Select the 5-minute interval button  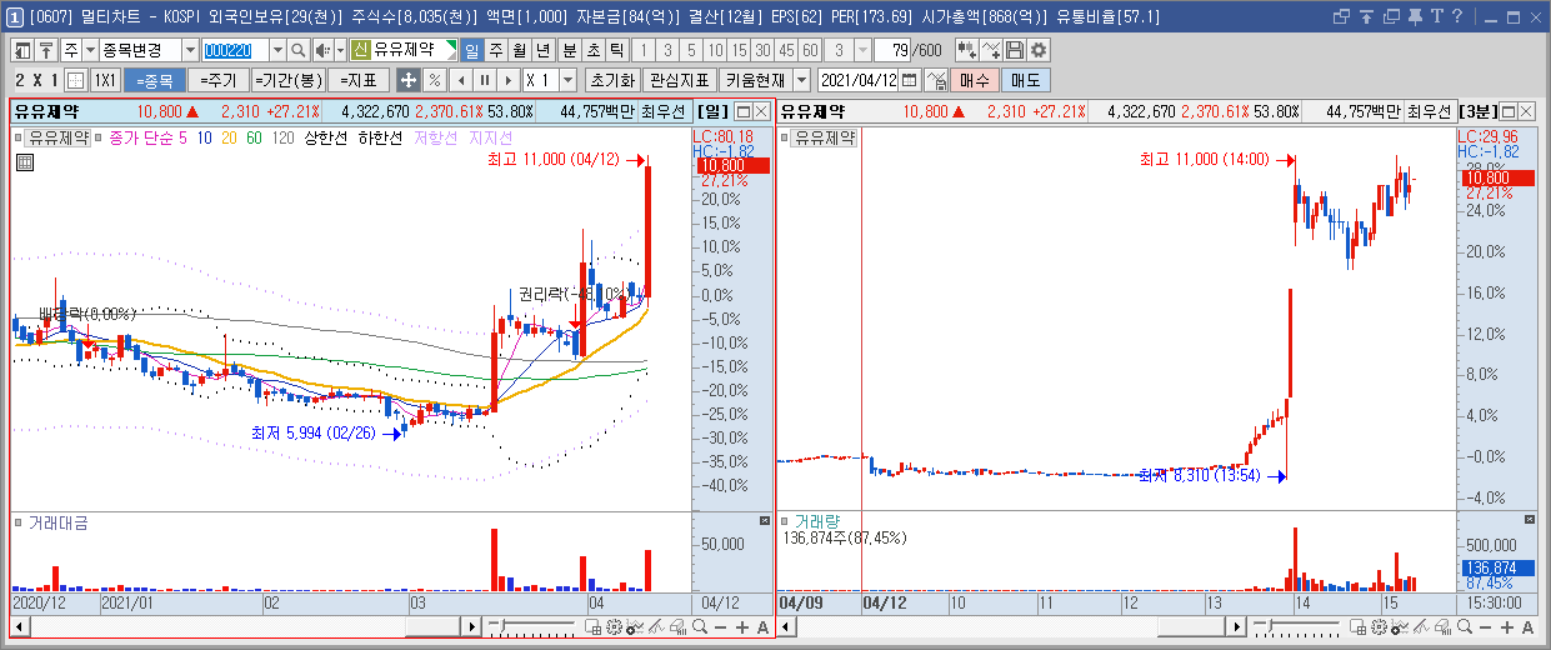pos(691,50)
